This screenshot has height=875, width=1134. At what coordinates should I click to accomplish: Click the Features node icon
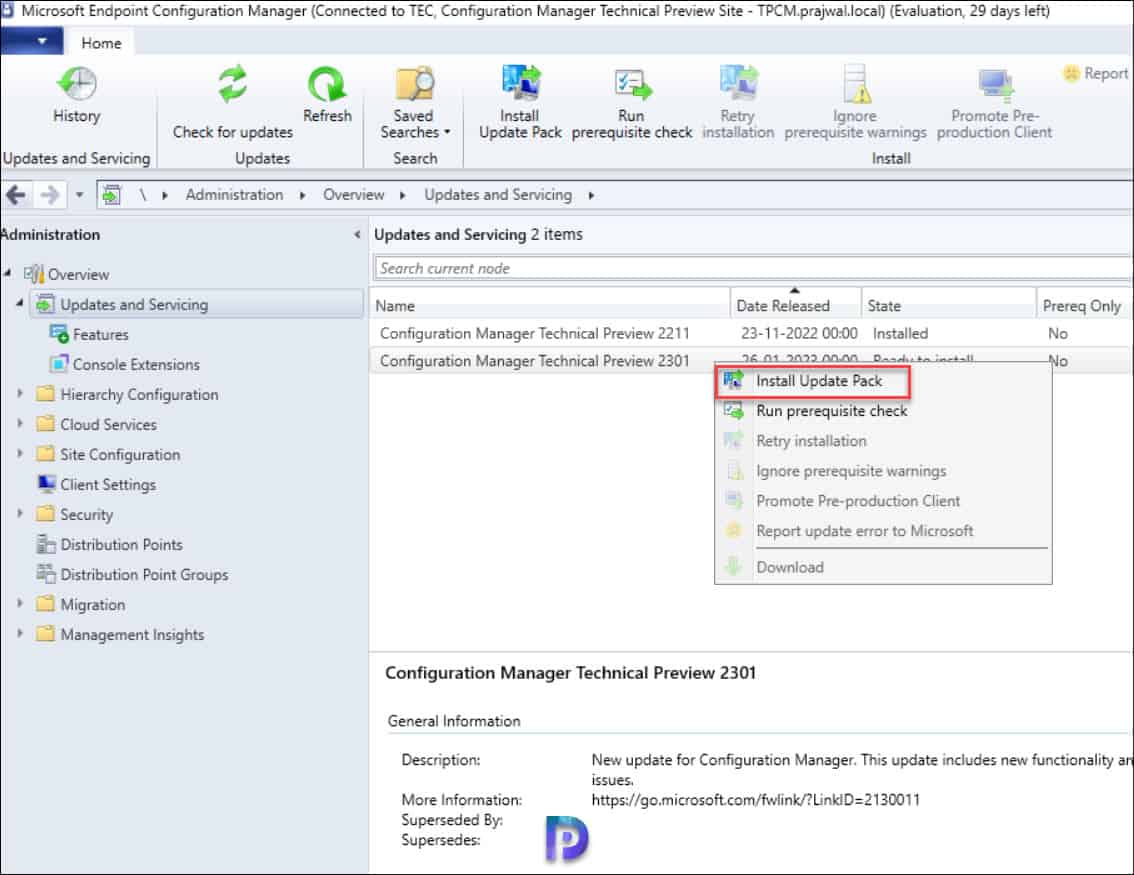[x=59, y=334]
